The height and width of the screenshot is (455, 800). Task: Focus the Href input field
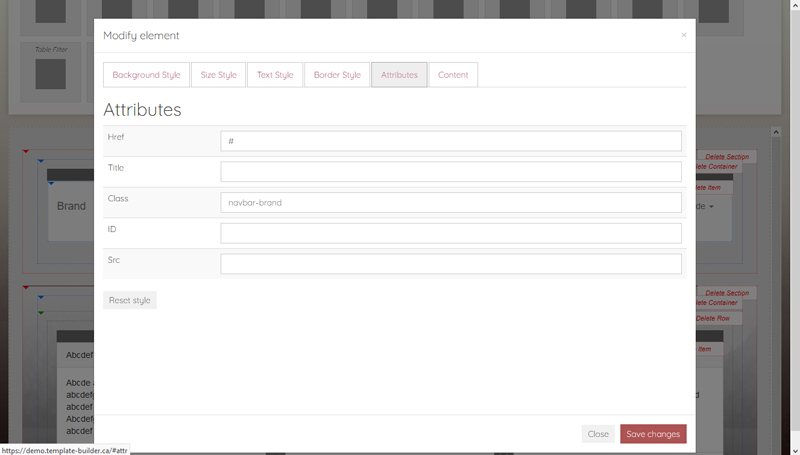[450, 141]
